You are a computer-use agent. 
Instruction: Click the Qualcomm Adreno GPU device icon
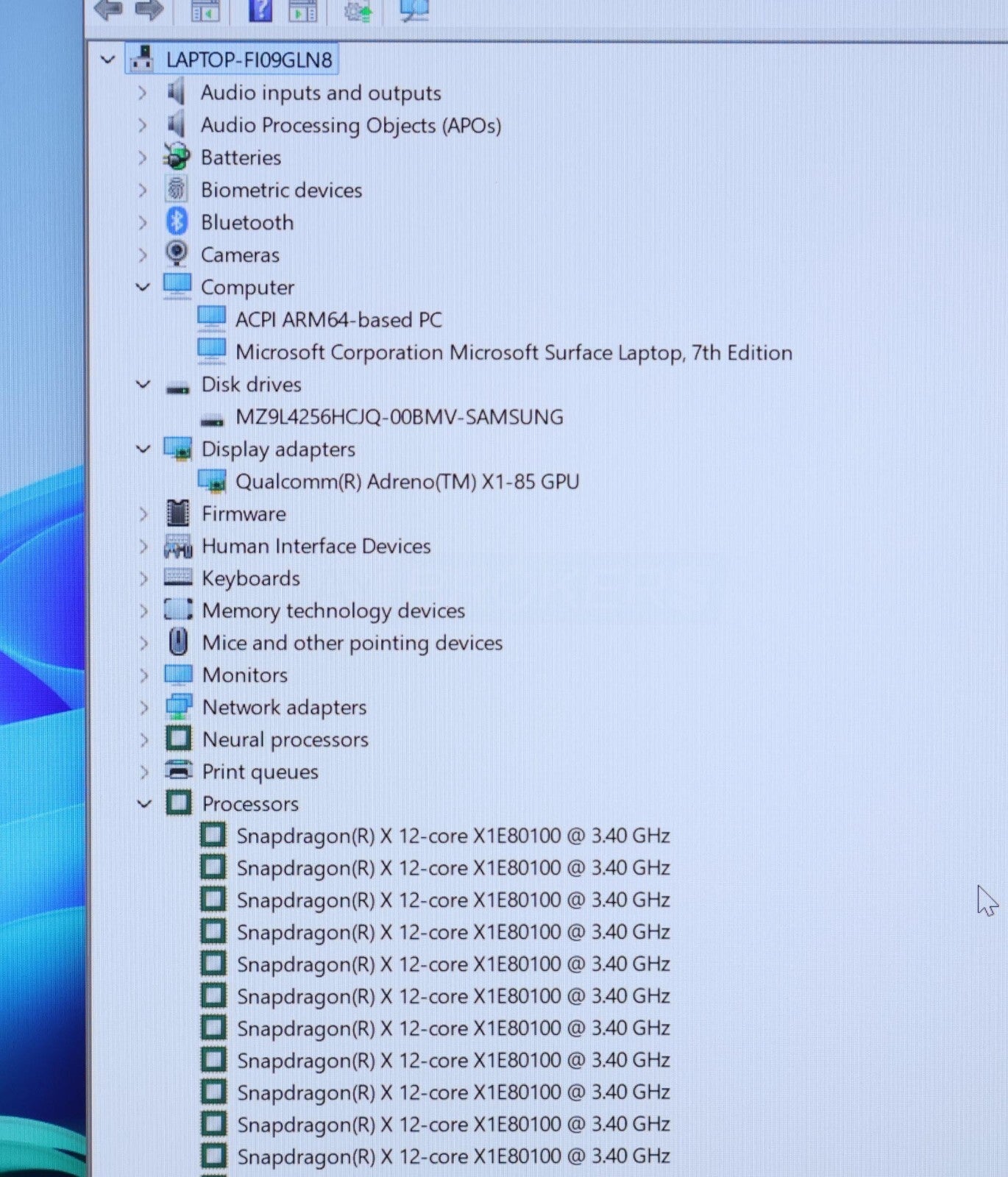point(212,481)
